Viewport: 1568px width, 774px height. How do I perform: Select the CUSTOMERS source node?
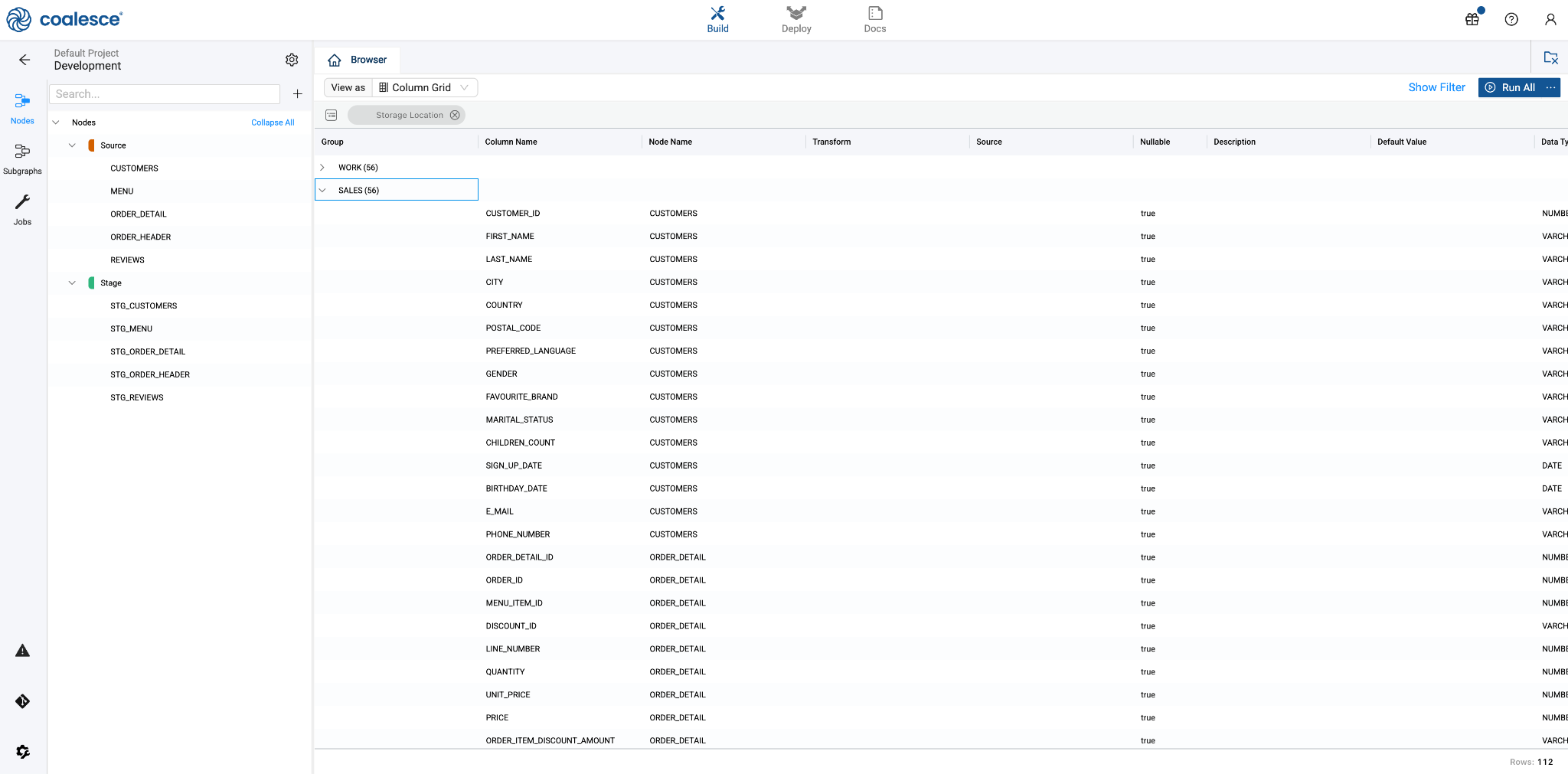click(x=134, y=168)
